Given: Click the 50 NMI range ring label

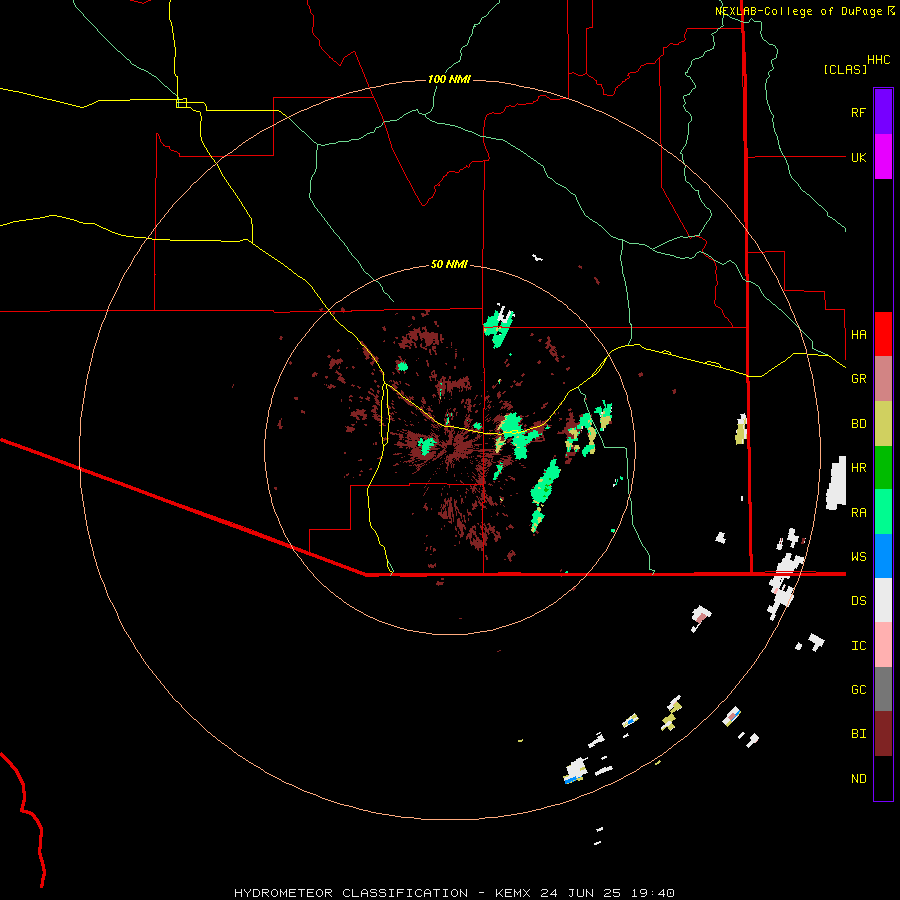Looking at the screenshot, I should (x=449, y=264).
